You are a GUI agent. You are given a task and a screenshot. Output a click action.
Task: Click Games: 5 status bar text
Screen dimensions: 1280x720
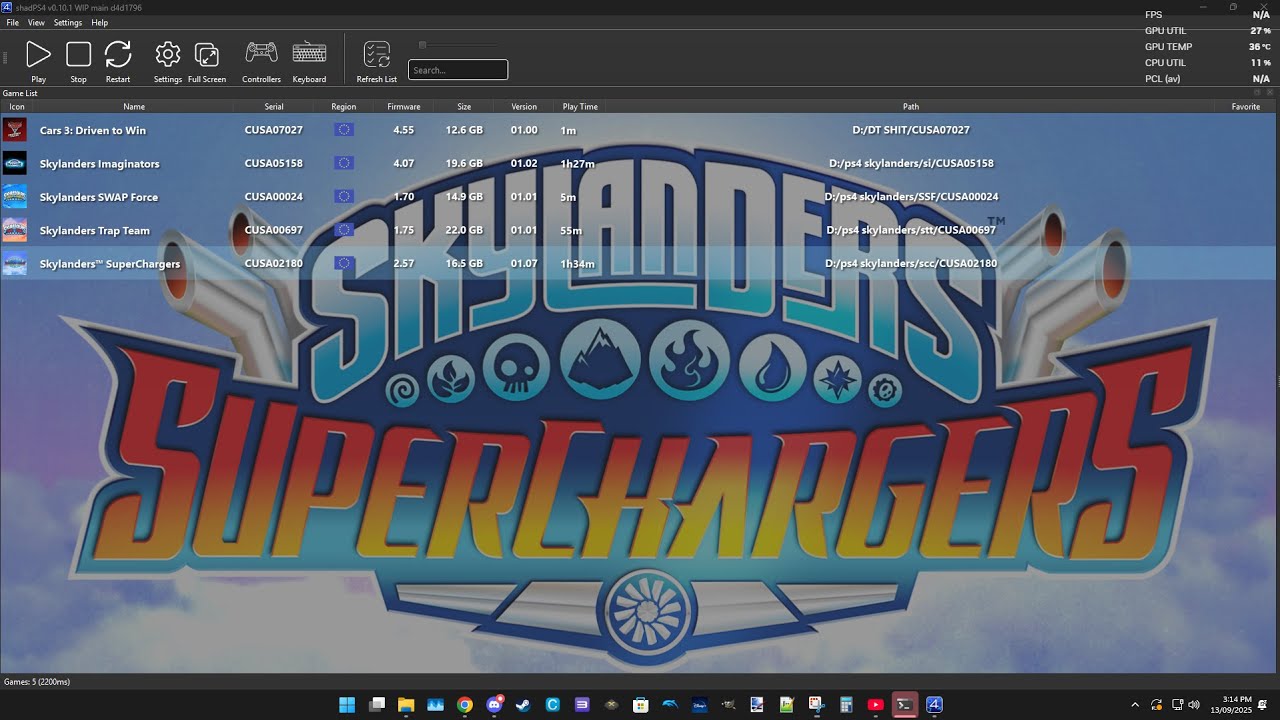pos(37,682)
